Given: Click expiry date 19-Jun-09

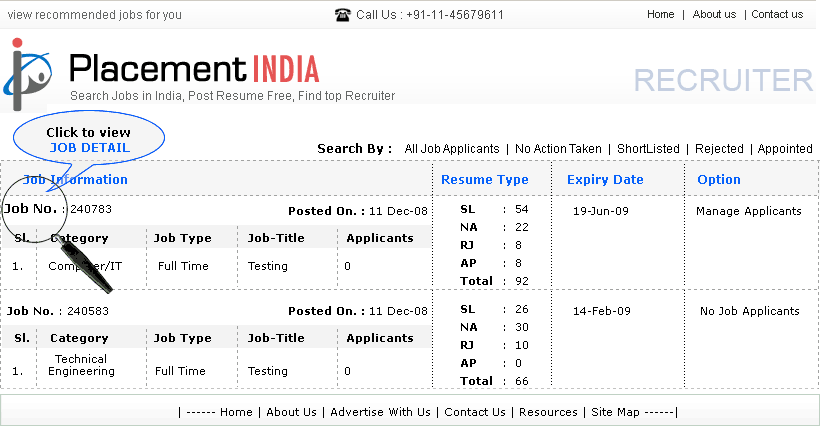Looking at the screenshot, I should point(600,211).
